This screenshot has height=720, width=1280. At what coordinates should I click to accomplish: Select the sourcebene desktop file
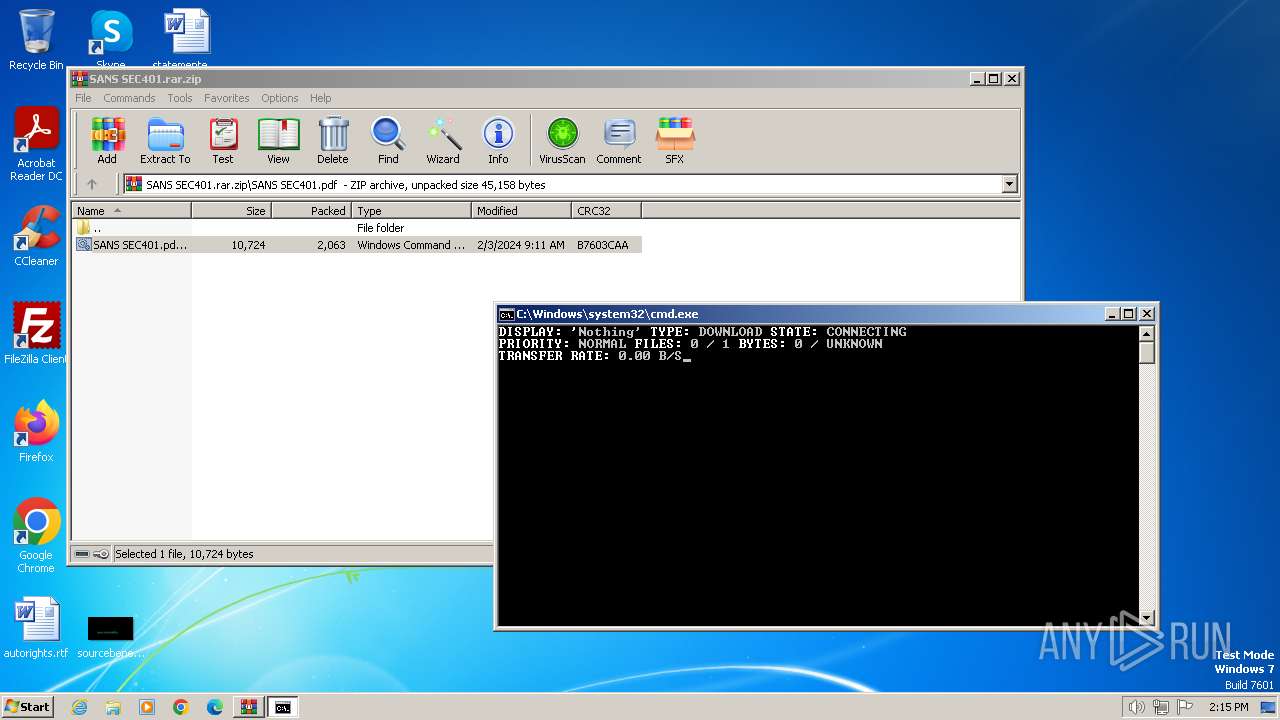(x=110, y=636)
